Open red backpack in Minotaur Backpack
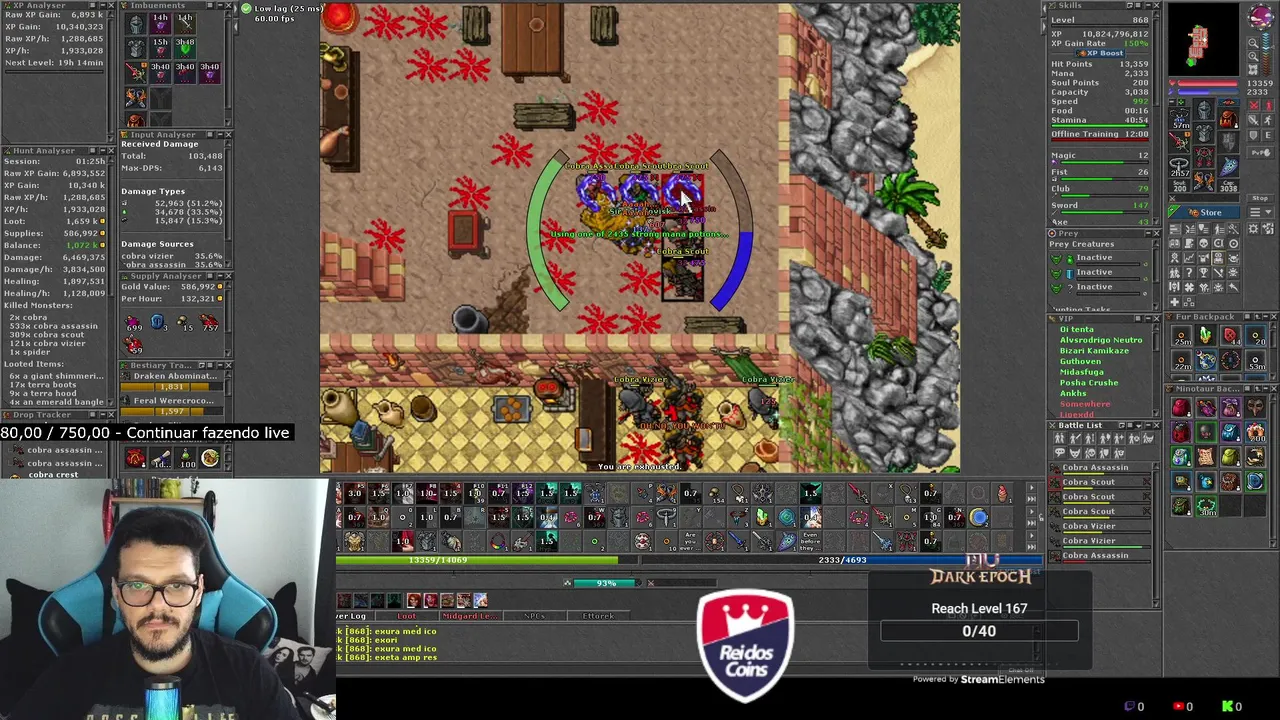This screenshot has width=1280, height=720. tap(1181, 407)
